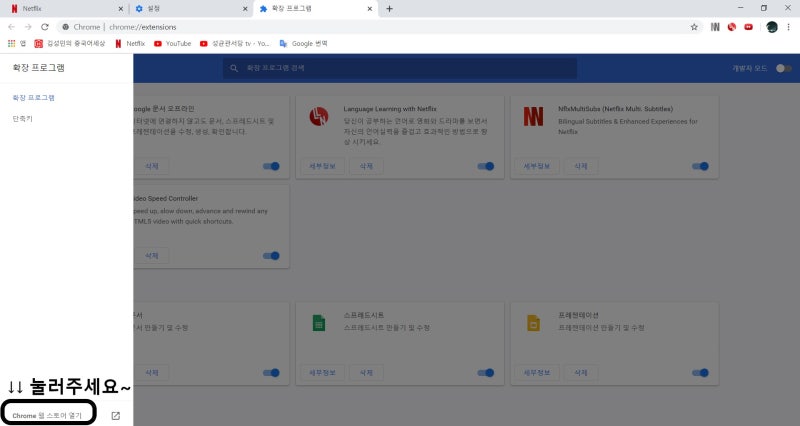Open the Chrome three-dot menu
This screenshot has height=426, width=800.
[788, 27]
